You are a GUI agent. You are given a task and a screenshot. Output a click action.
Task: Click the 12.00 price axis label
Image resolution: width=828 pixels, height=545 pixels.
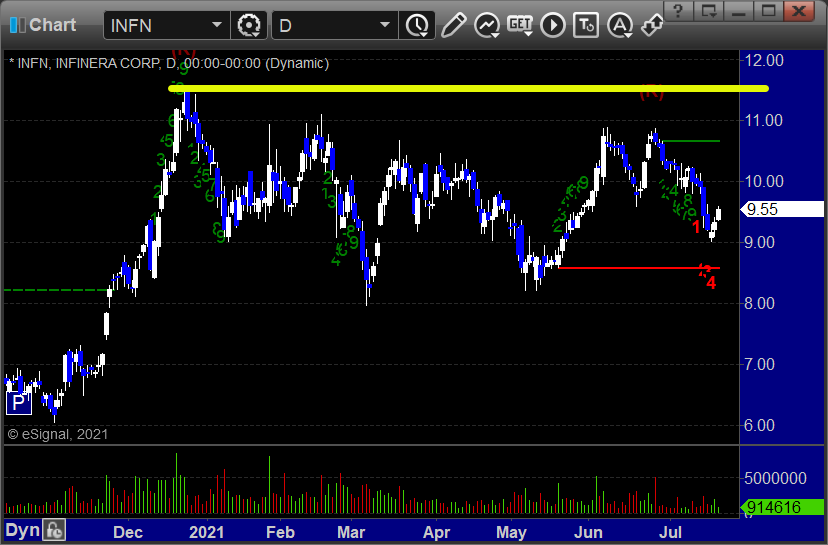764,60
